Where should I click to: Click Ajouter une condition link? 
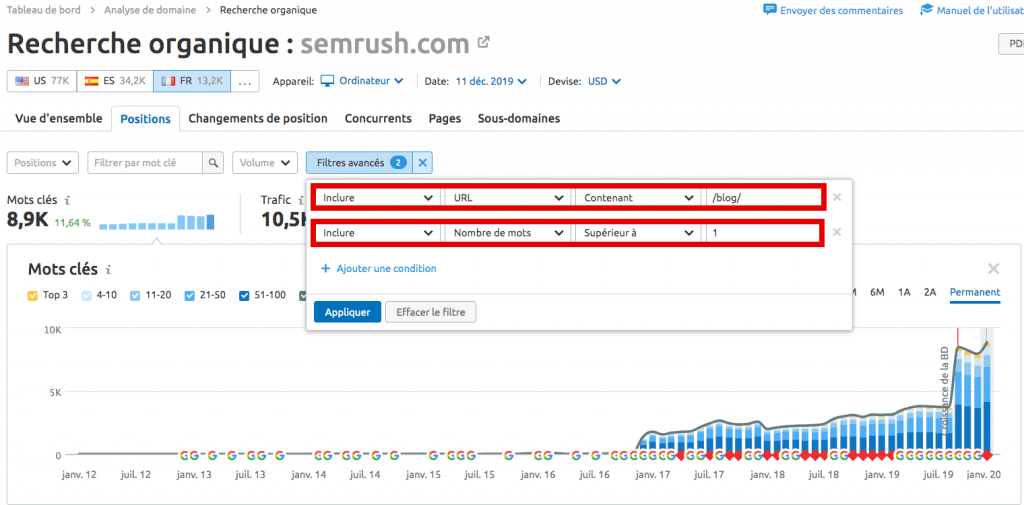pos(387,269)
